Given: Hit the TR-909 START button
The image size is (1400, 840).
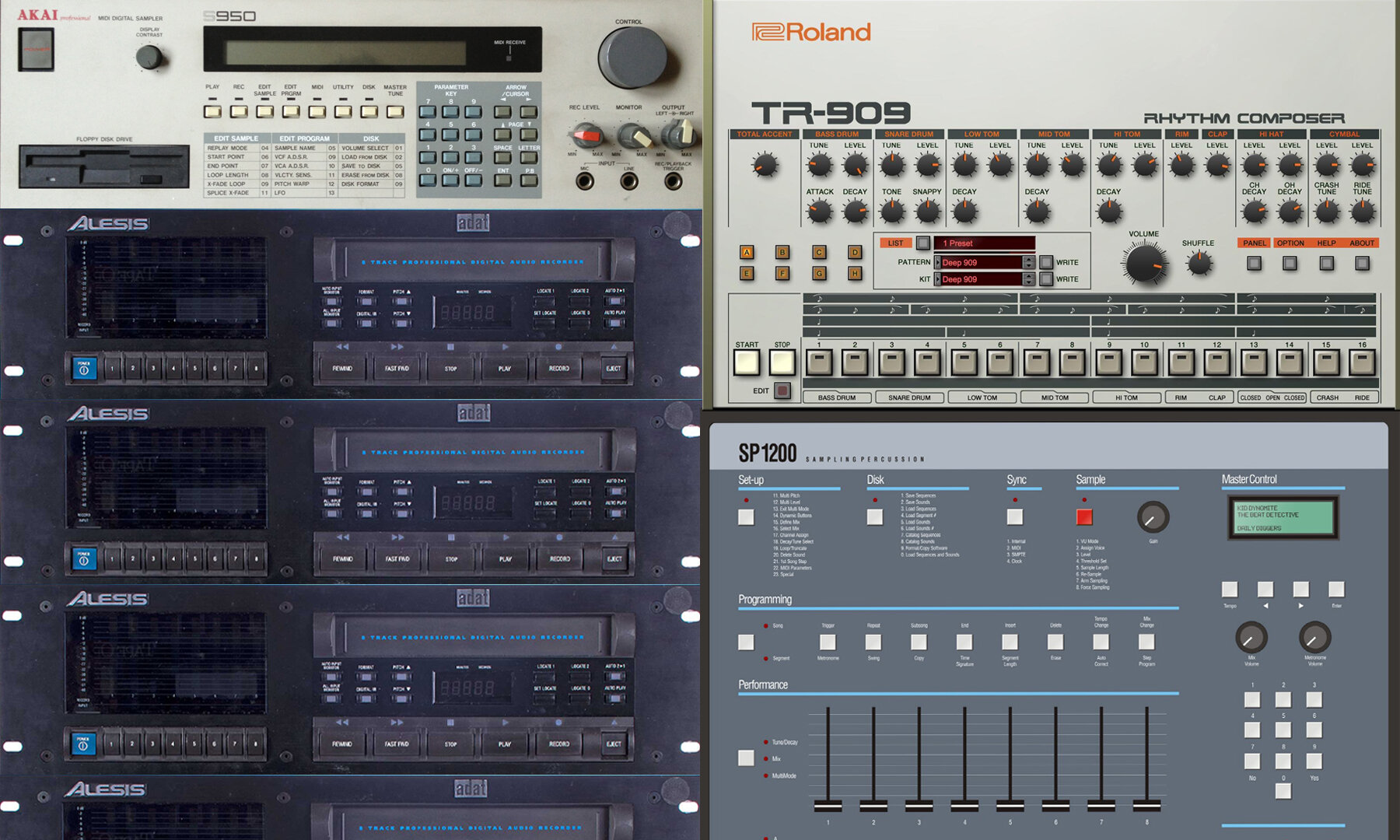Looking at the screenshot, I should (747, 362).
